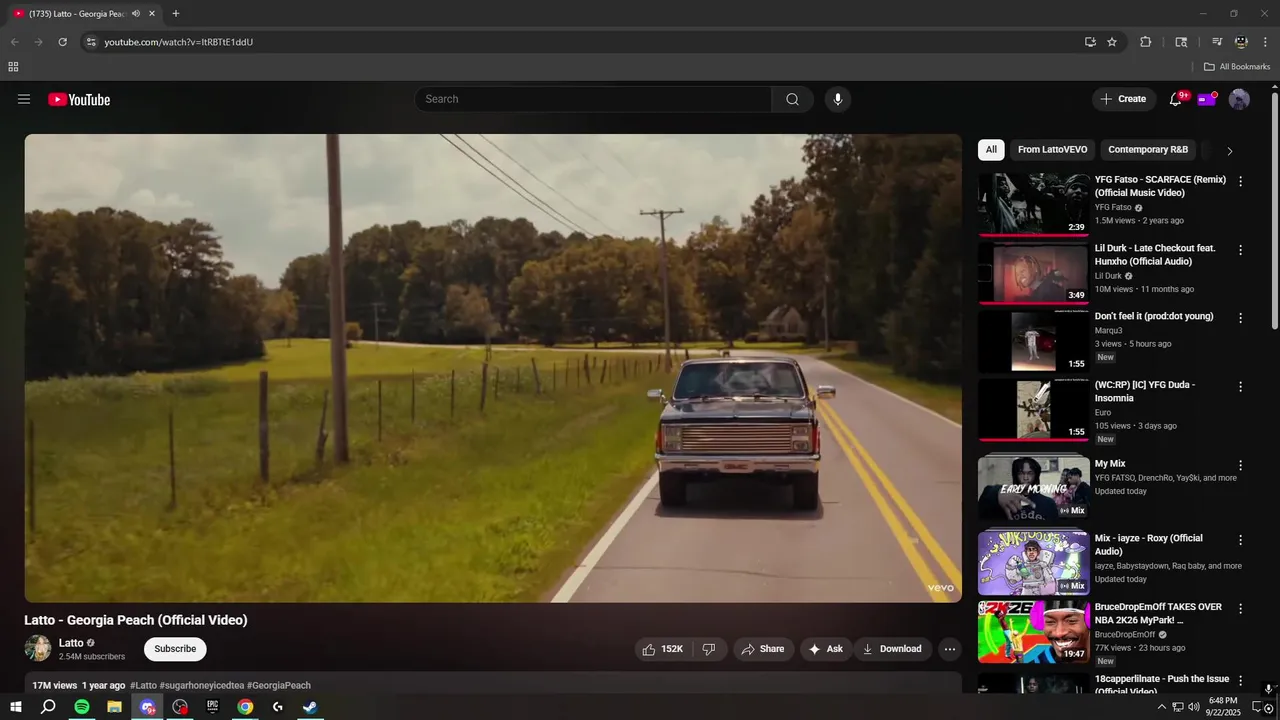Open YouTube notifications bell
The width and height of the screenshot is (1280, 720).
[1176, 99]
